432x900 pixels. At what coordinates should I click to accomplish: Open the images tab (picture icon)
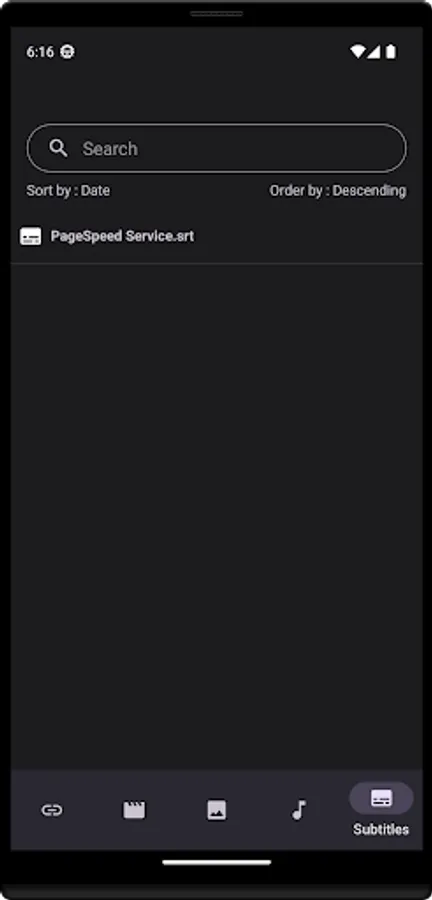point(216,810)
